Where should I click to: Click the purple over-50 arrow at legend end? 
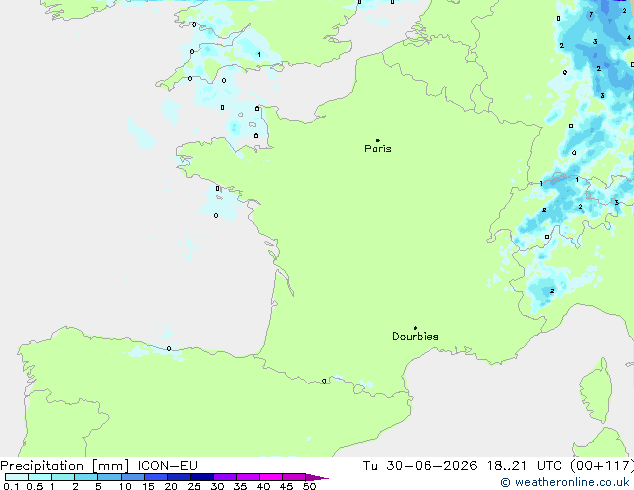pos(317,477)
